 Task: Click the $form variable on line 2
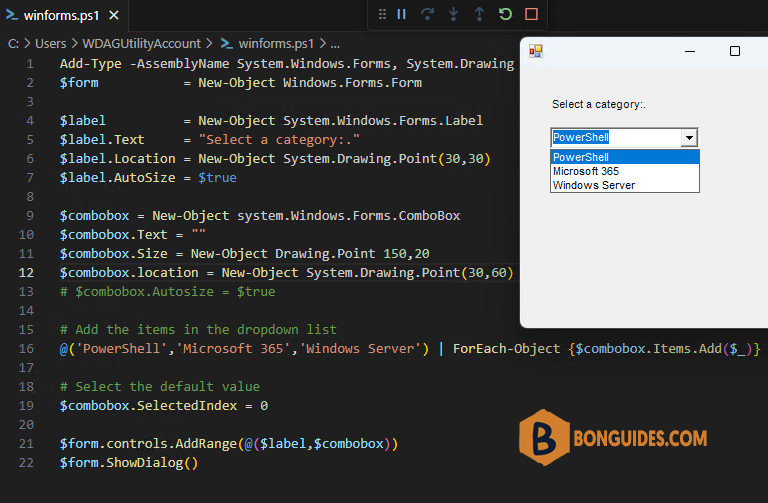(x=79, y=82)
